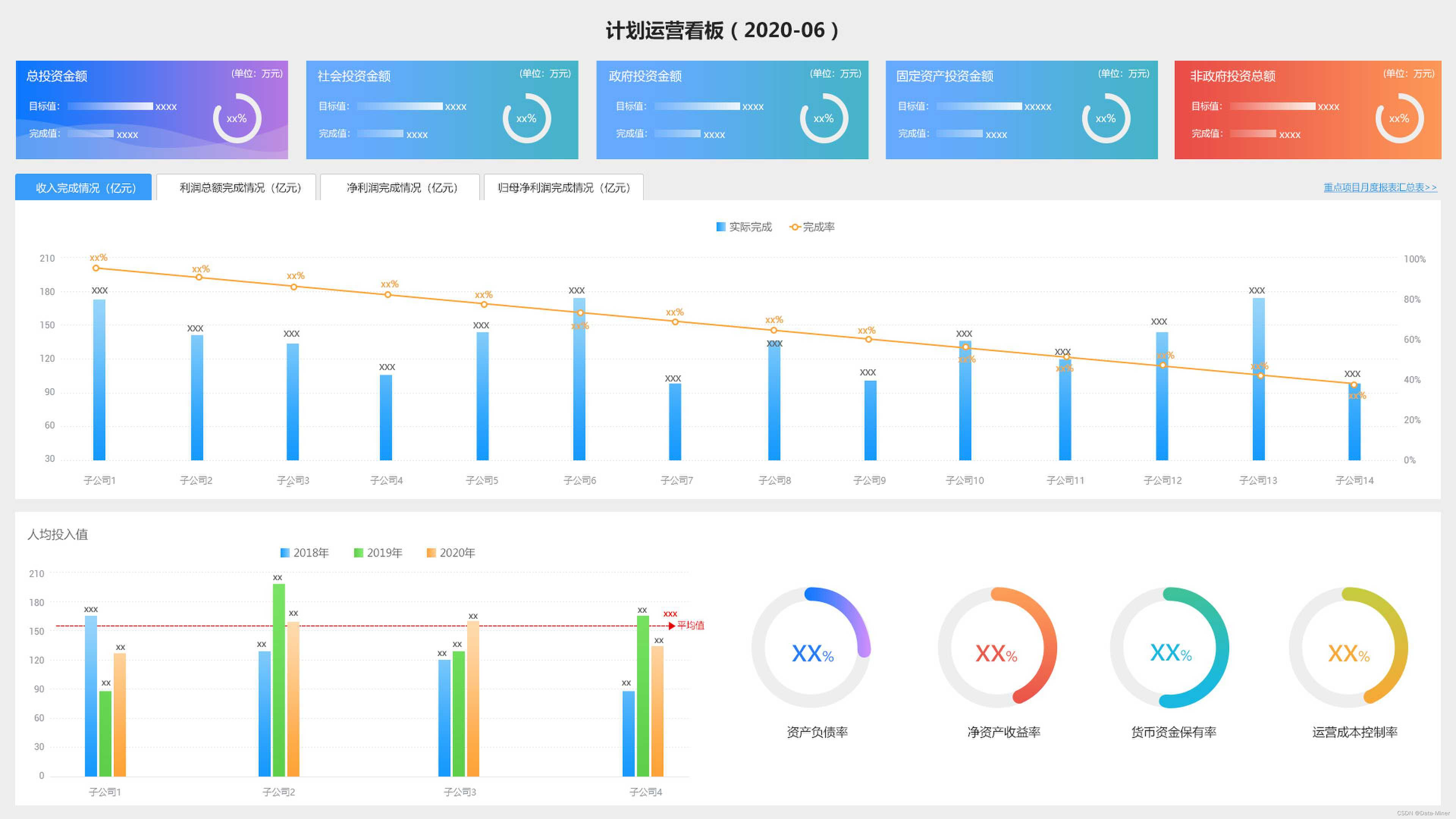Click 子公司14 completion rate line point
The image size is (1456, 819).
[x=1354, y=385]
